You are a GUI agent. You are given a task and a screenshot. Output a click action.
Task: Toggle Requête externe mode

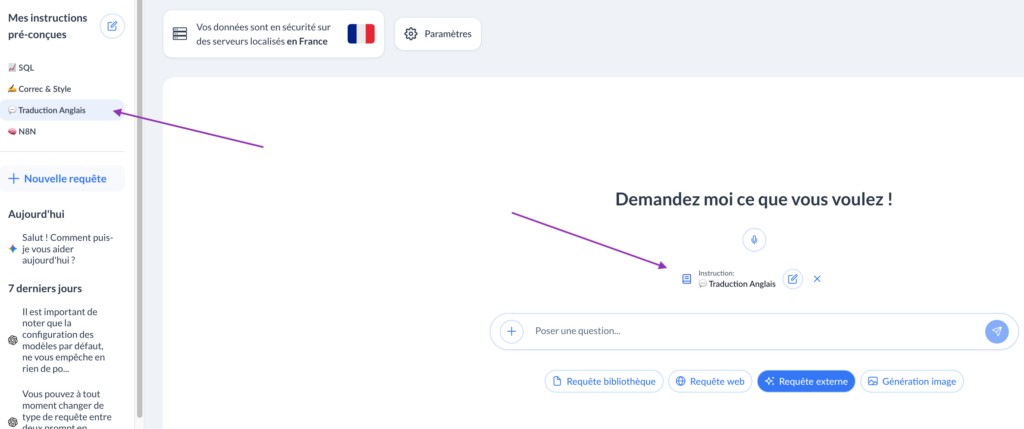point(805,381)
